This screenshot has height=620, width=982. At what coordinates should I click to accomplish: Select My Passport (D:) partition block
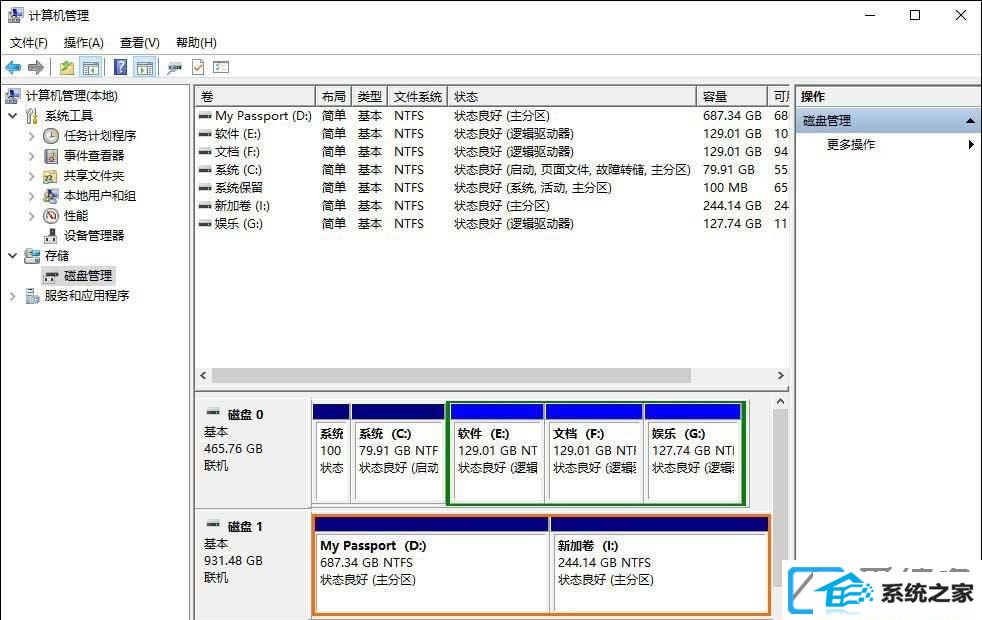[432, 564]
